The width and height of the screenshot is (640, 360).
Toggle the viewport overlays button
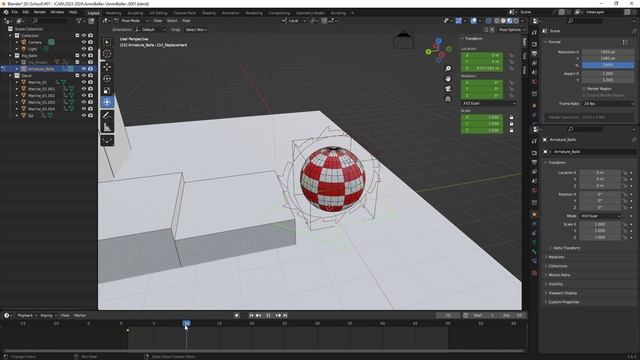473,20
